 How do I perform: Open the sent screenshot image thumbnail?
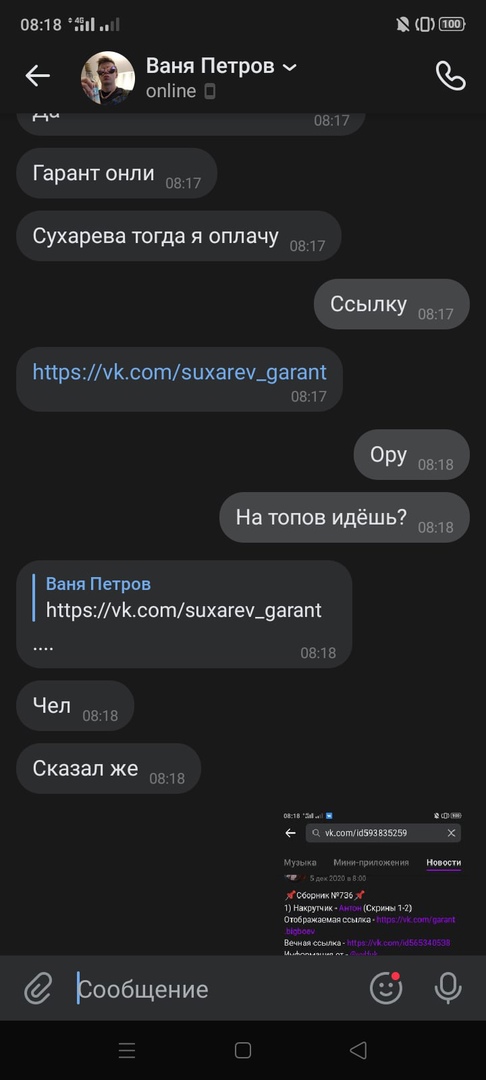click(x=373, y=882)
